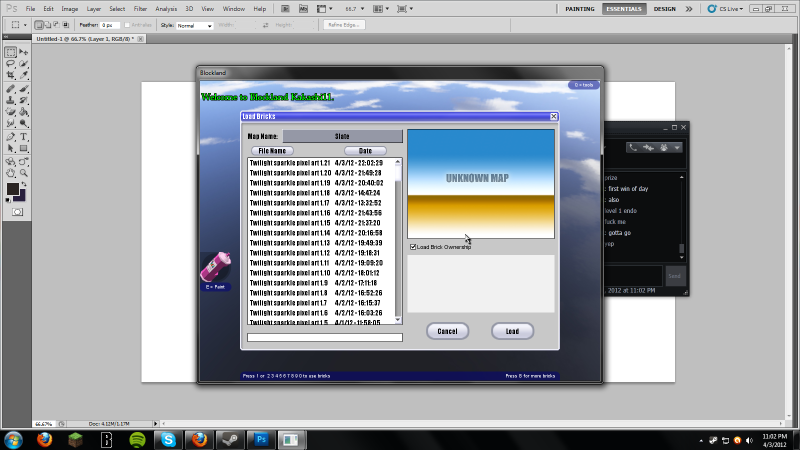
Task: Select the Type tool
Action: pyautogui.click(x=23, y=137)
